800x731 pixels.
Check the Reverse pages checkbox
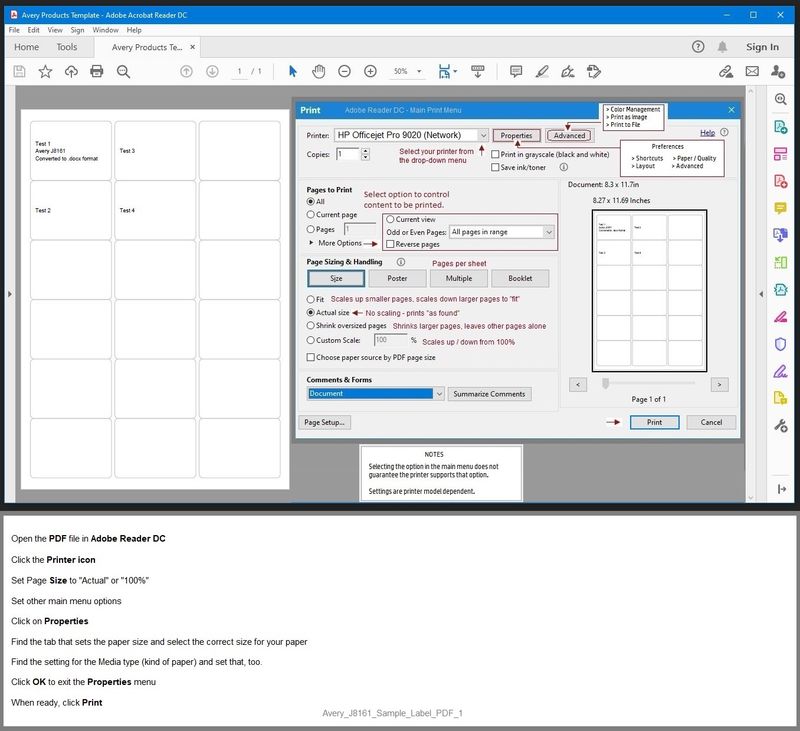click(390, 244)
